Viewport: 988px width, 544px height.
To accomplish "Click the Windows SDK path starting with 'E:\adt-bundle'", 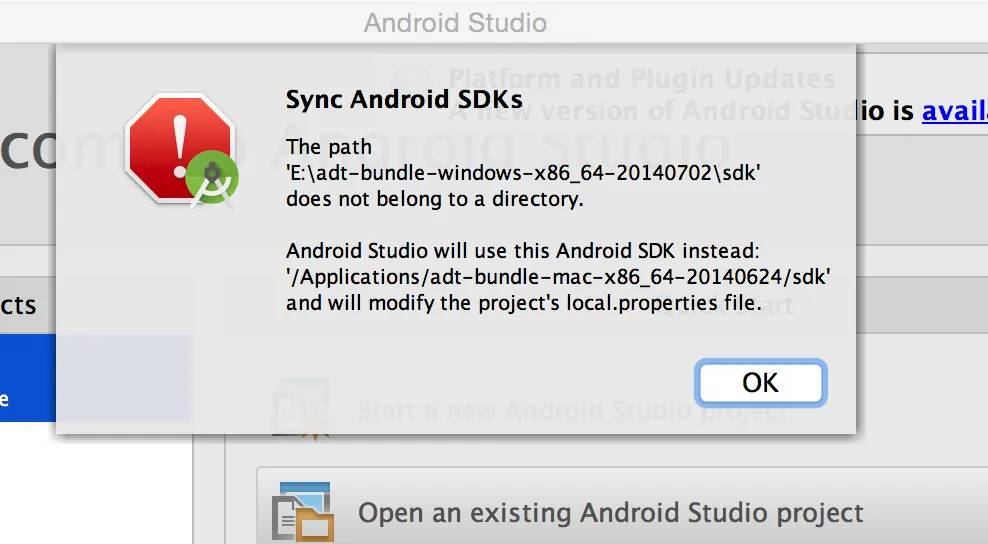I will (523, 173).
